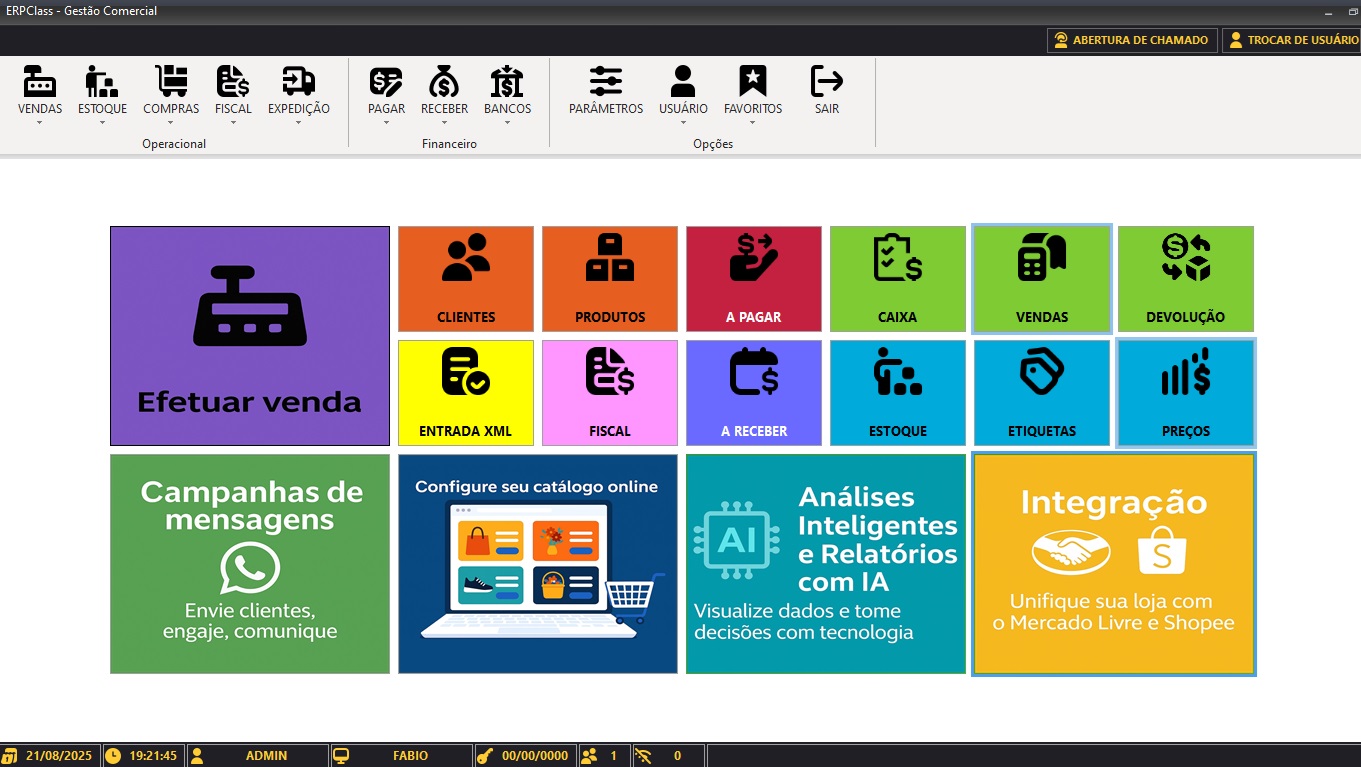The image size is (1361, 767).
Task: Open the Caixa tile
Action: click(x=898, y=279)
